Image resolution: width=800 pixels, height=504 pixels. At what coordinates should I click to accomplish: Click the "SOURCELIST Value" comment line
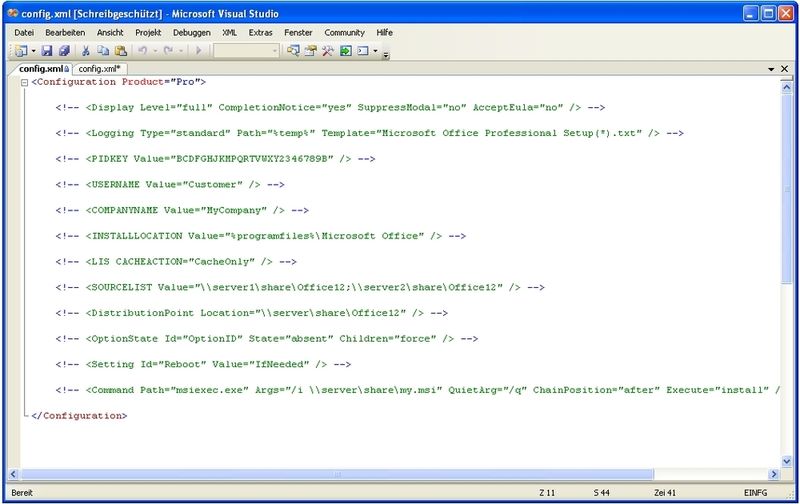pos(300,287)
